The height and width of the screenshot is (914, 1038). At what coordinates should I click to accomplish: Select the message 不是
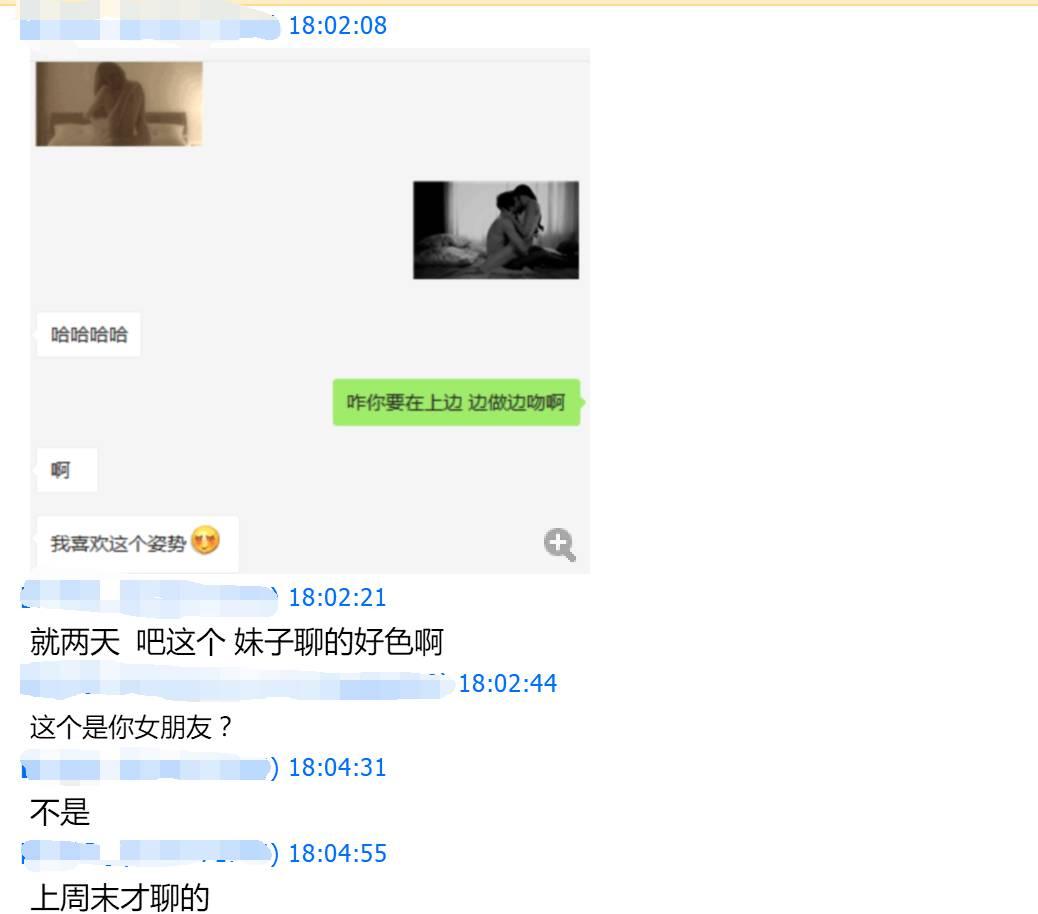click(x=60, y=812)
